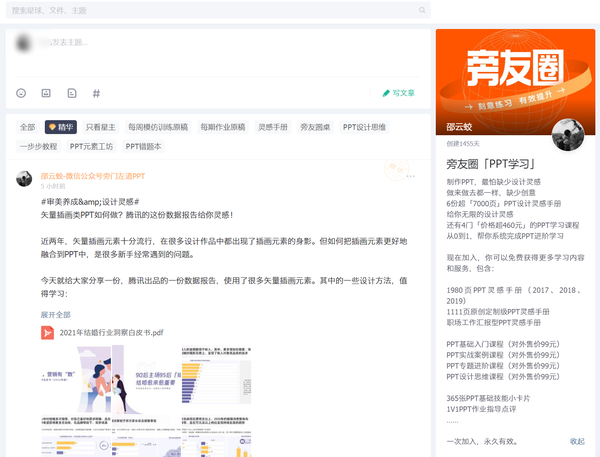600x457 pixels.
Task: Insert an image with the picture icon
Action: (46, 93)
